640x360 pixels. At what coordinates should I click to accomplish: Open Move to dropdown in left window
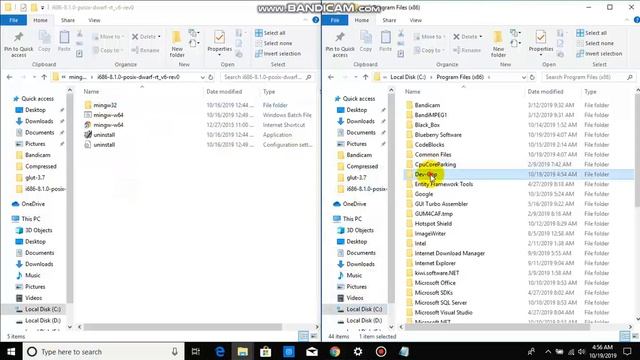(x=108, y=37)
